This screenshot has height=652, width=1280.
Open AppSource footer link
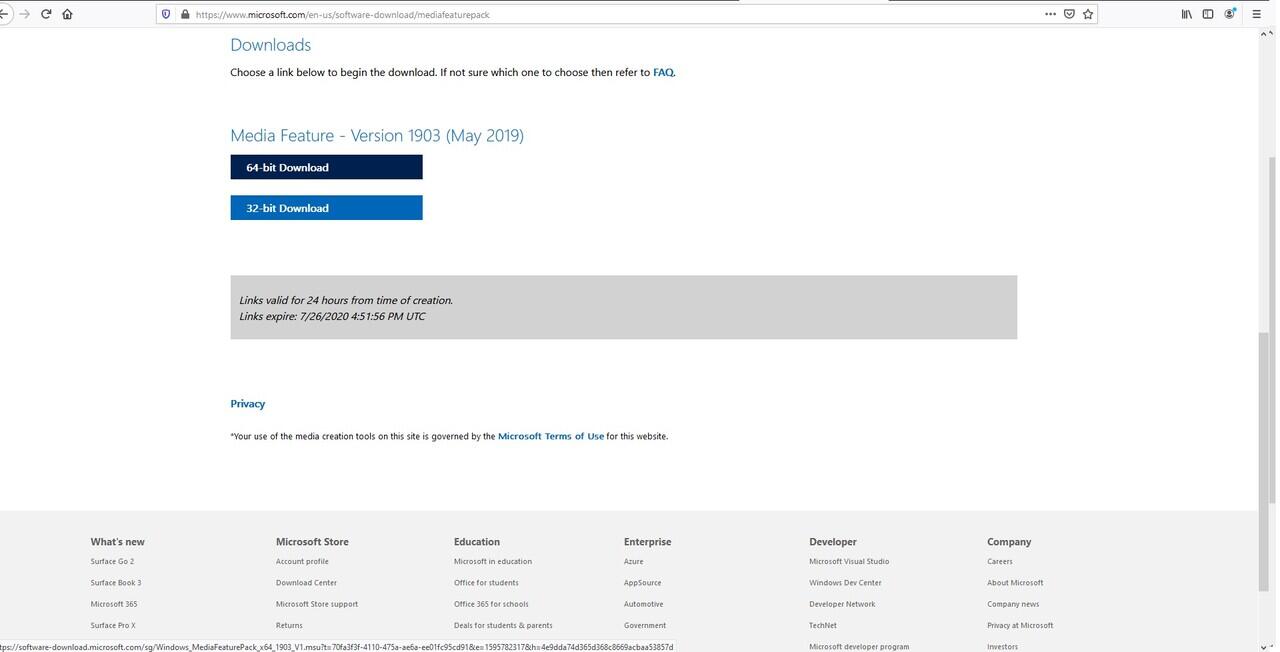pos(642,583)
